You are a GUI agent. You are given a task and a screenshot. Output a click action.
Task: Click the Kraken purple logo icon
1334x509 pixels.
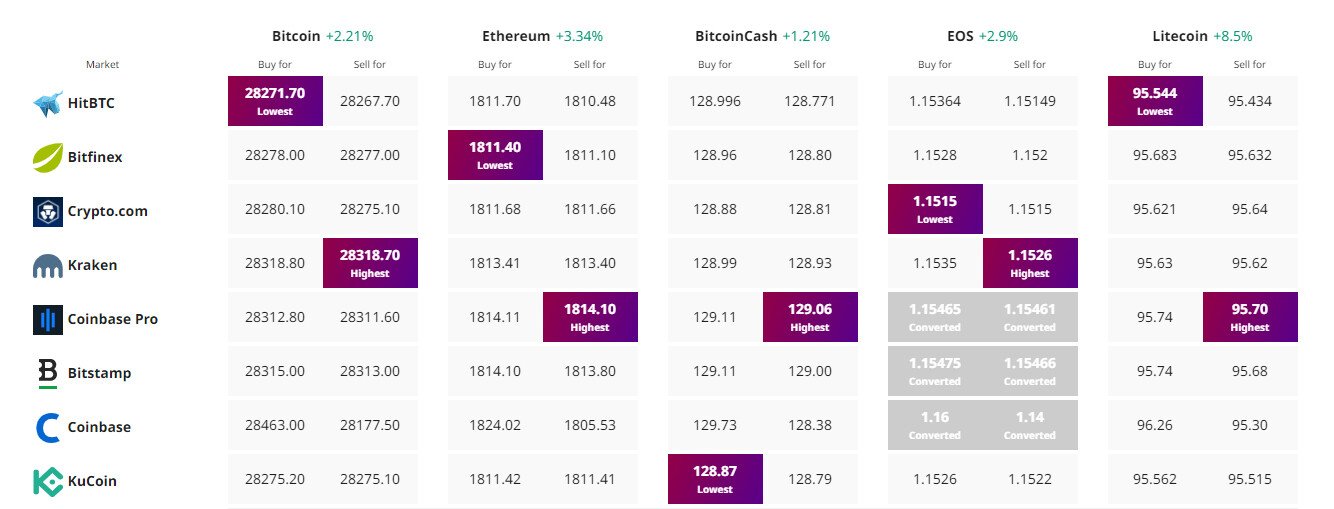[48, 266]
